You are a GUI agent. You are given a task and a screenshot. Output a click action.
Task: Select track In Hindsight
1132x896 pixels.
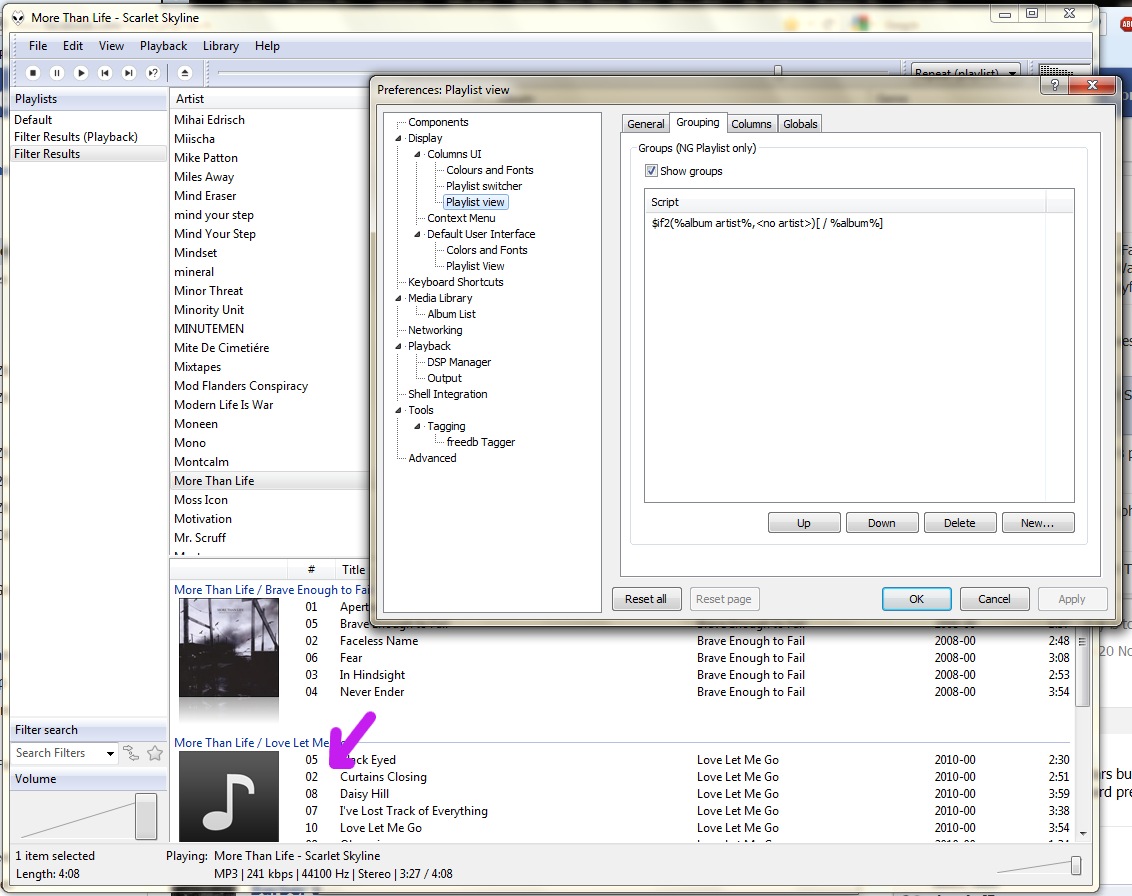pyautogui.click(x=373, y=675)
